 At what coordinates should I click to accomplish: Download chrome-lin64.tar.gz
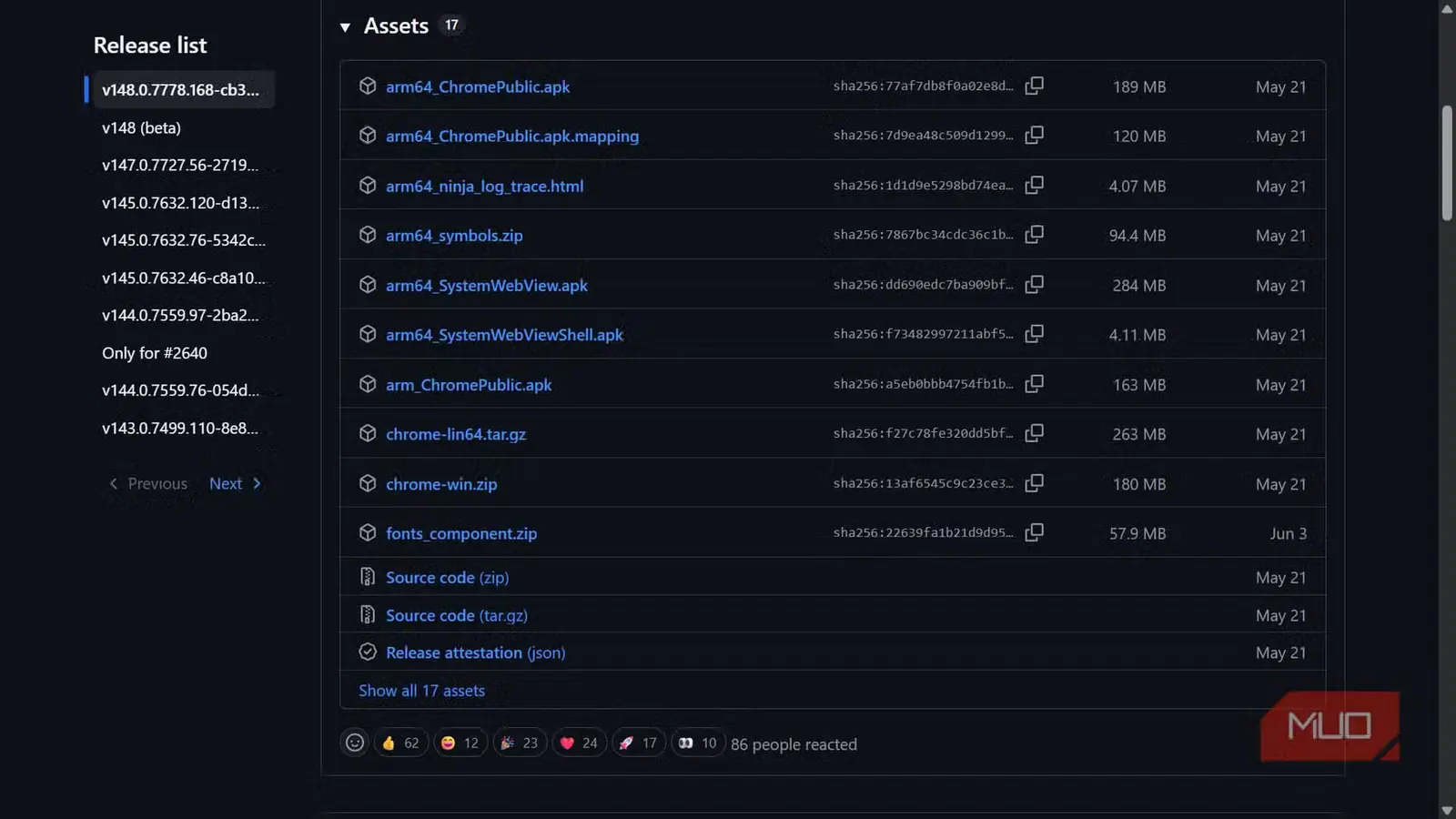[456, 434]
